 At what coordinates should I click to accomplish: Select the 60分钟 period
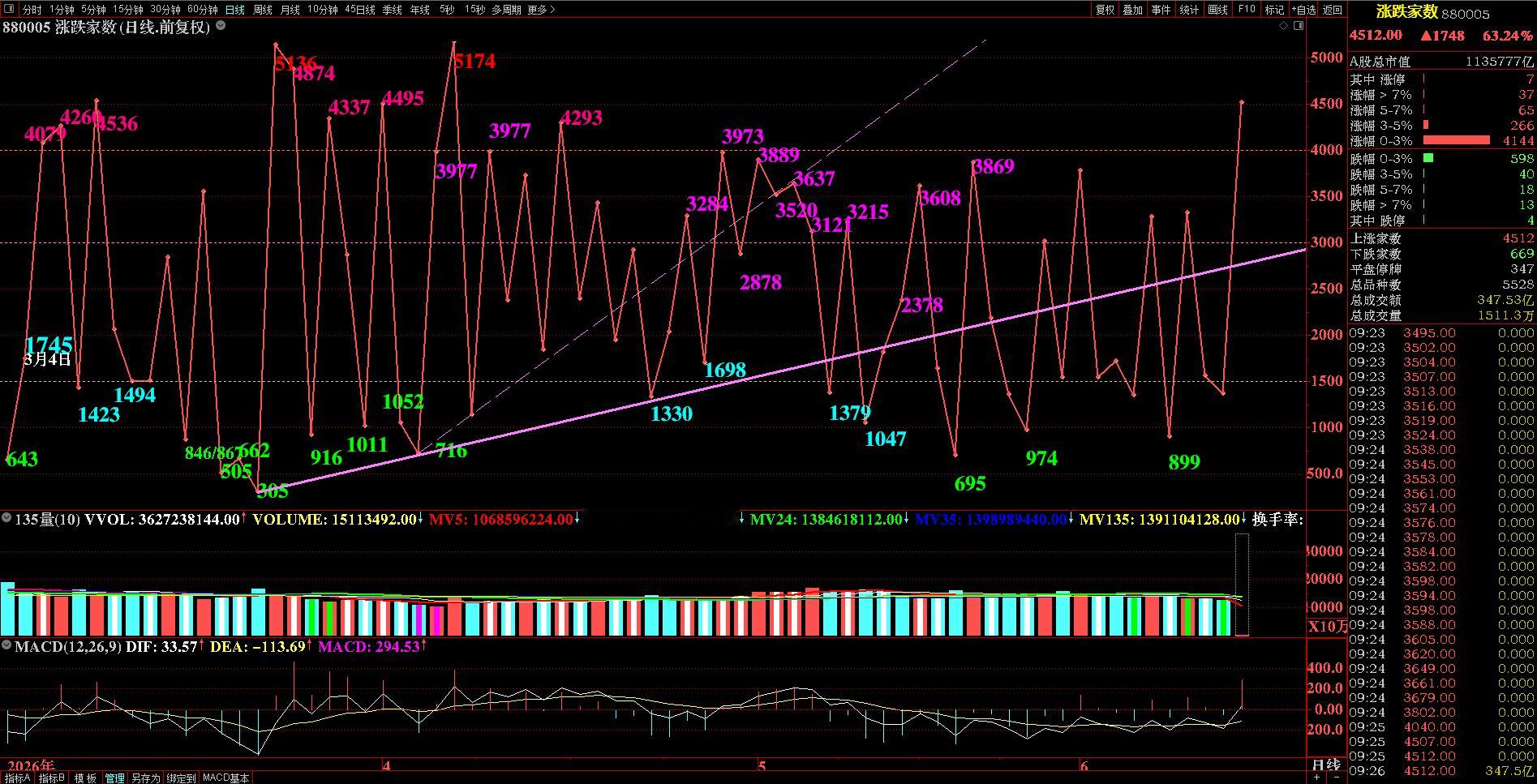[202, 10]
